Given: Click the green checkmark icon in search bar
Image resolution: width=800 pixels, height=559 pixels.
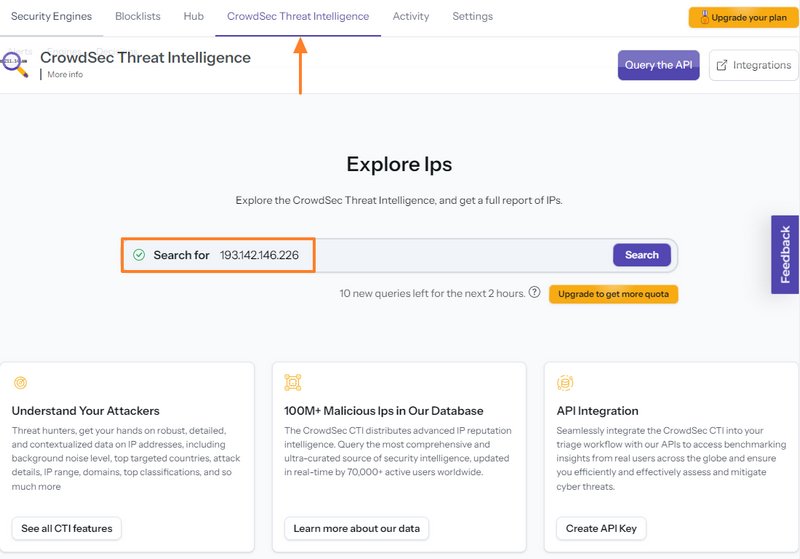Looking at the screenshot, I should 139,255.
